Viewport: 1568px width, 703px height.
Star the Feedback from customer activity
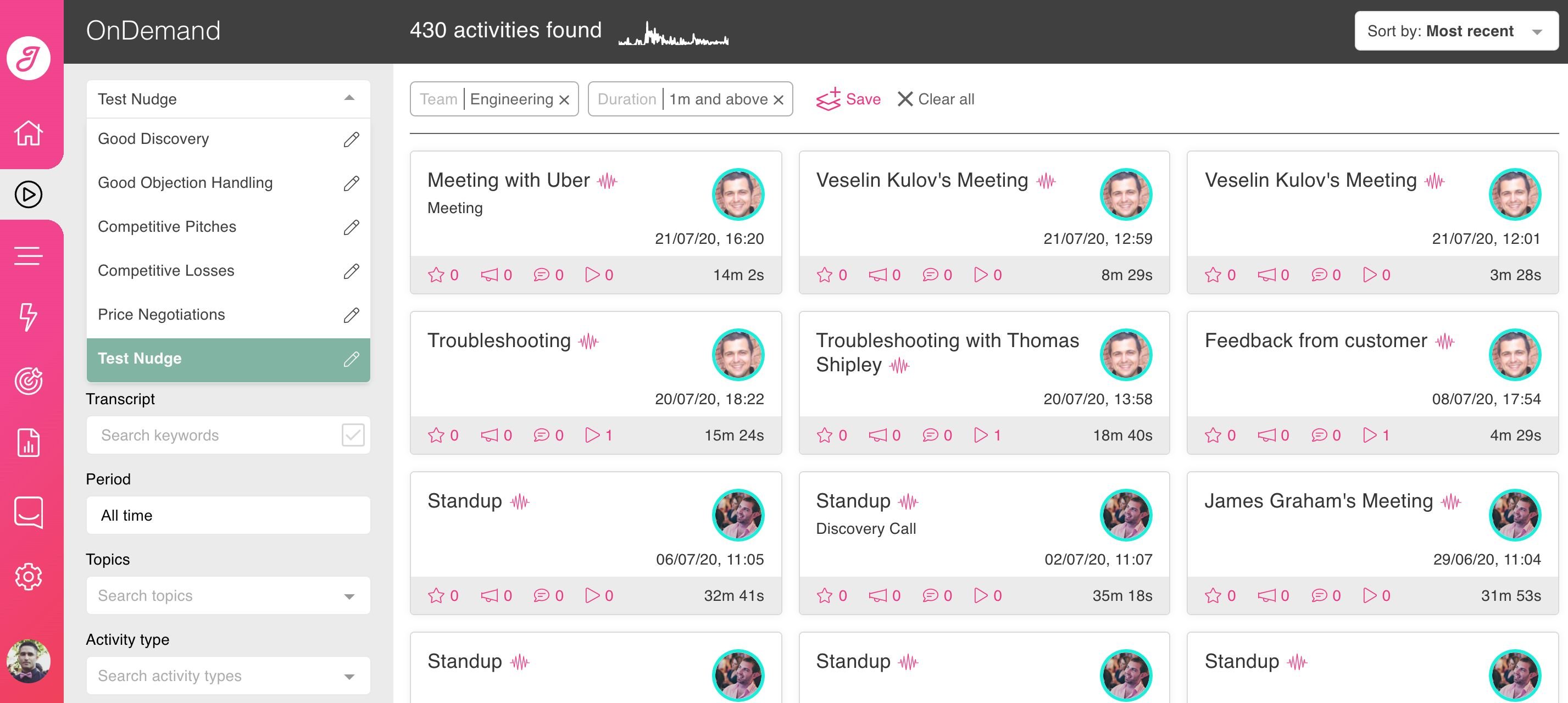tap(1213, 435)
